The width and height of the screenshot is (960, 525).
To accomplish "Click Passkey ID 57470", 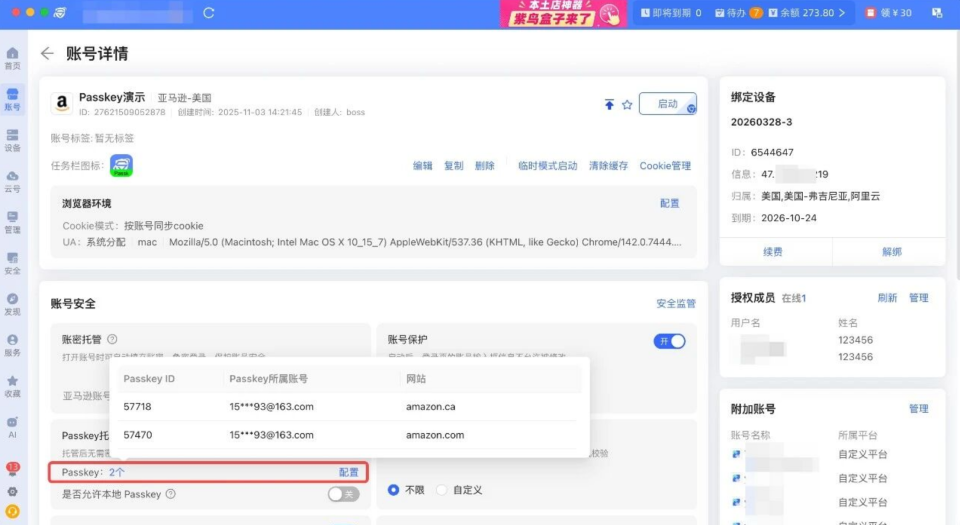I will tap(138, 434).
